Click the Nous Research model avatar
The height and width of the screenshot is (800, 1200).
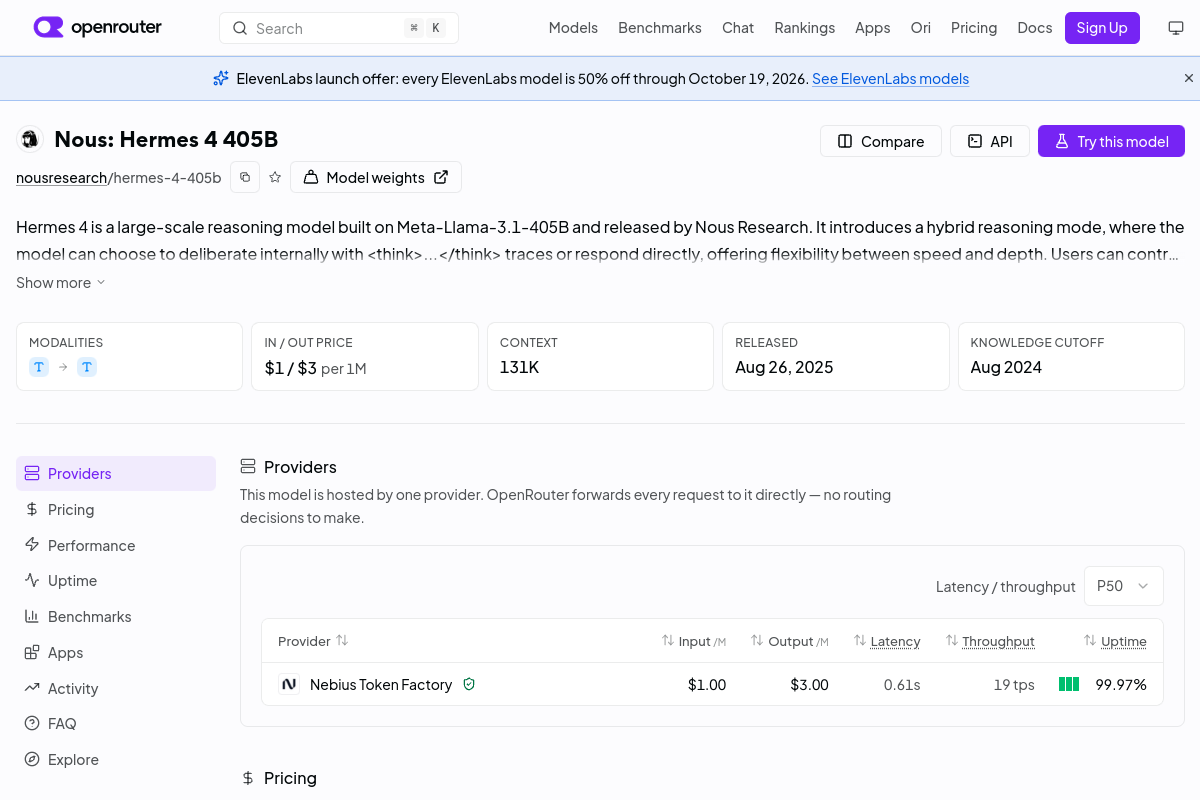(30, 140)
